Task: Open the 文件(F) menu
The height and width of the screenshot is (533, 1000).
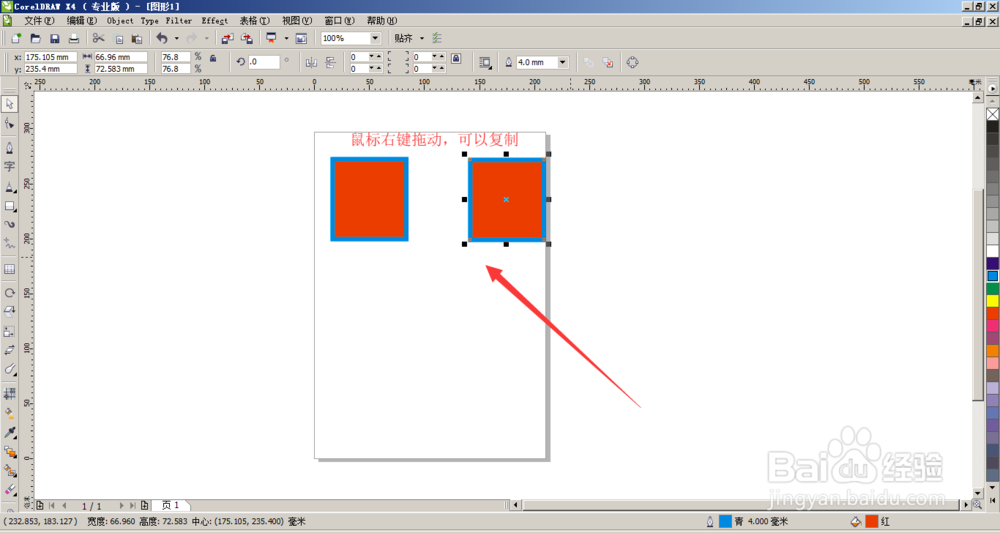Action: tap(40, 20)
